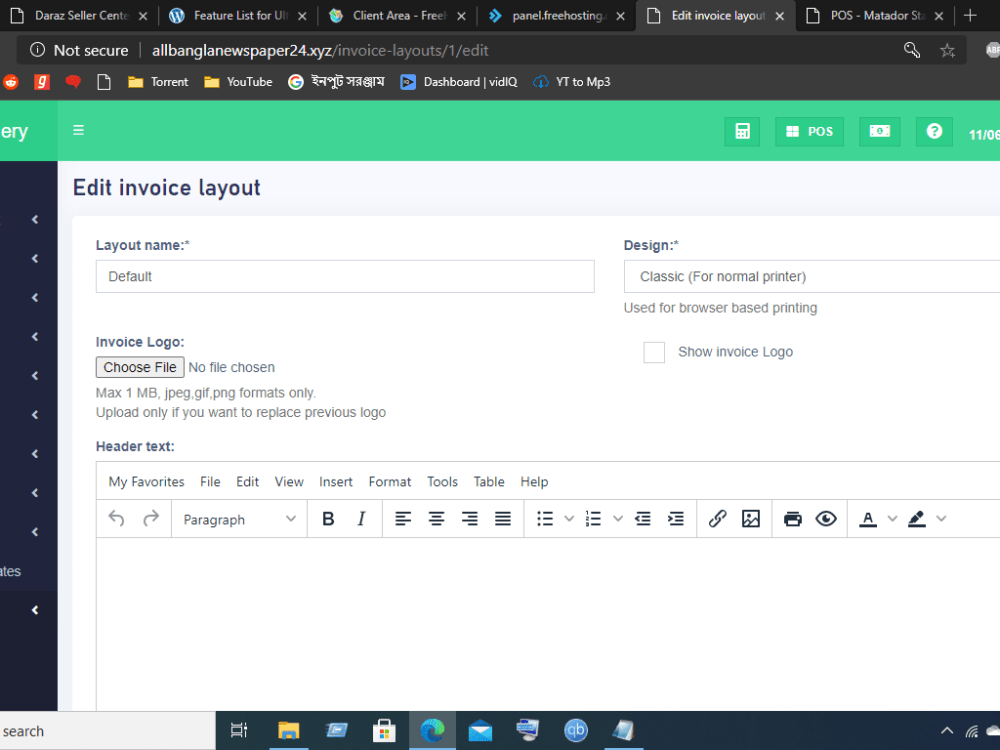Apply text color with A icon
This screenshot has height=750, width=1000.
click(867, 518)
